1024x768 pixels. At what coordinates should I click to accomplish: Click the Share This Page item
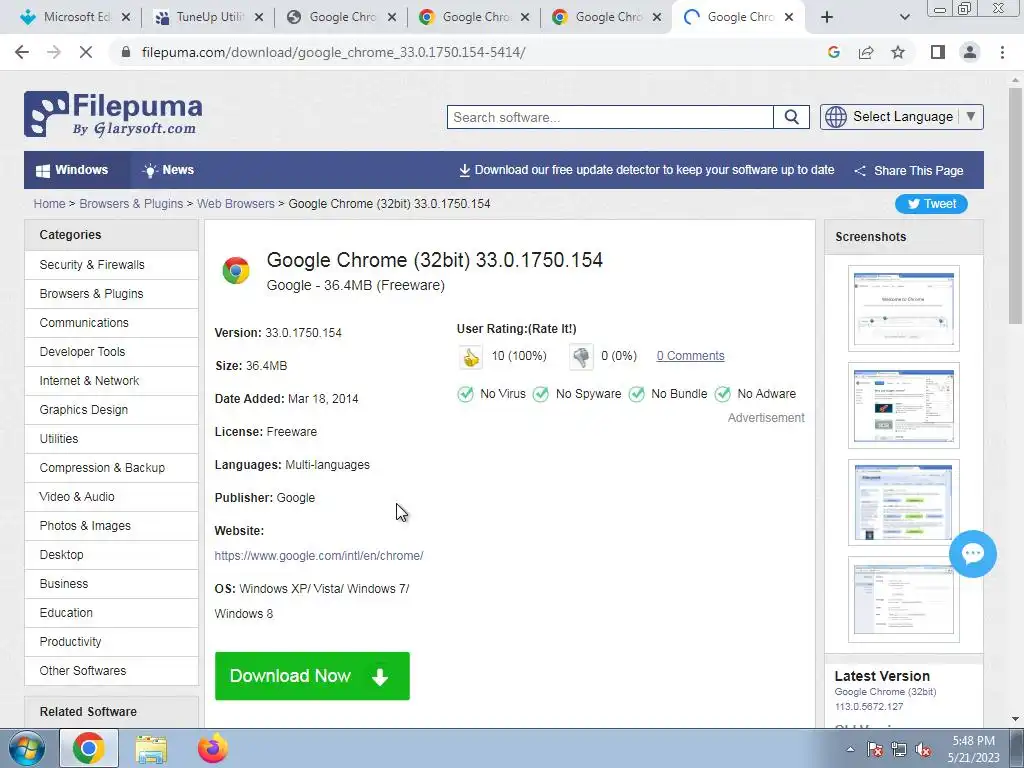[x=909, y=170]
